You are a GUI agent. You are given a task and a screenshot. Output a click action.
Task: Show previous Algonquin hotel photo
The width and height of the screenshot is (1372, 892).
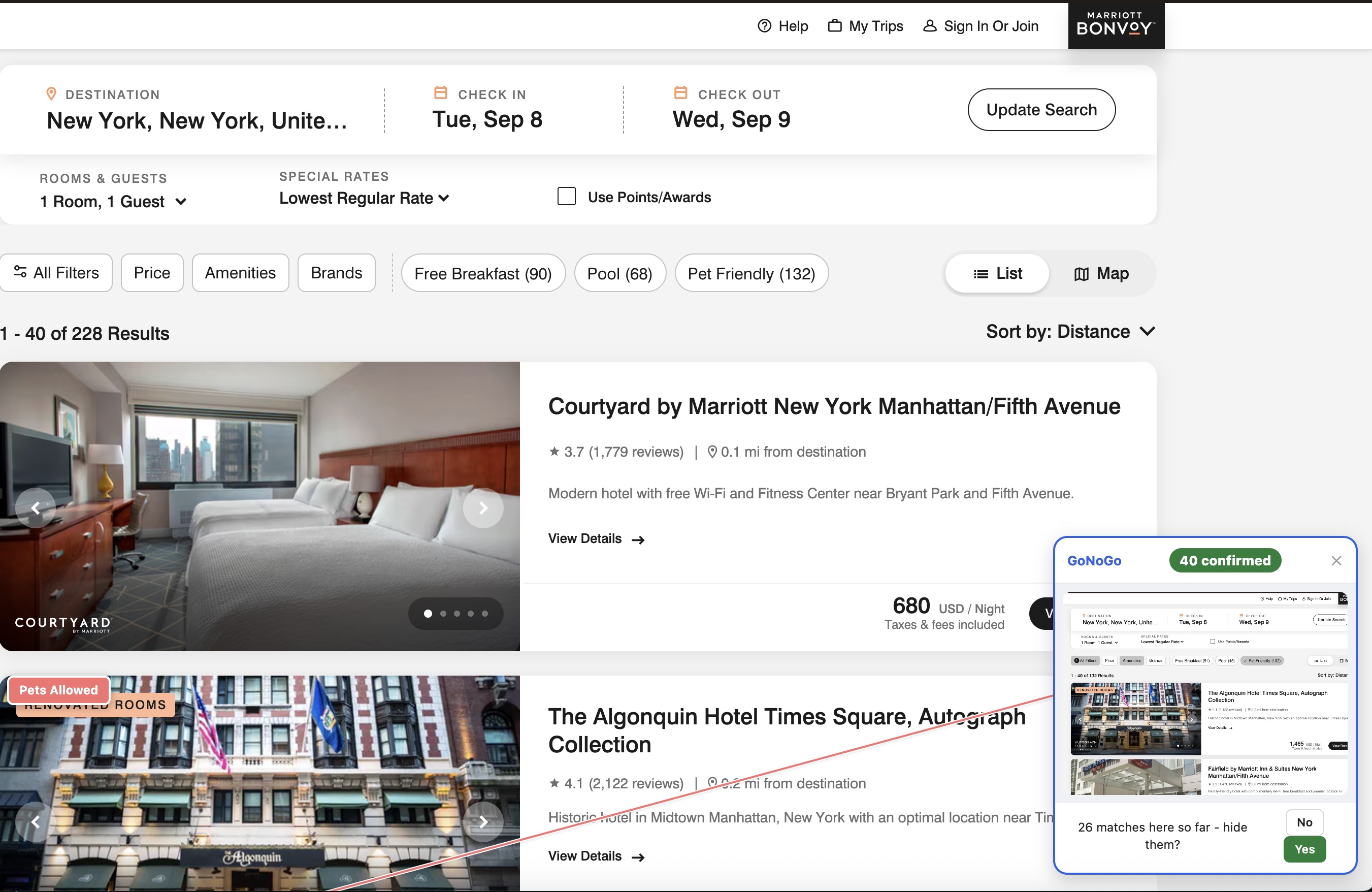[36, 822]
